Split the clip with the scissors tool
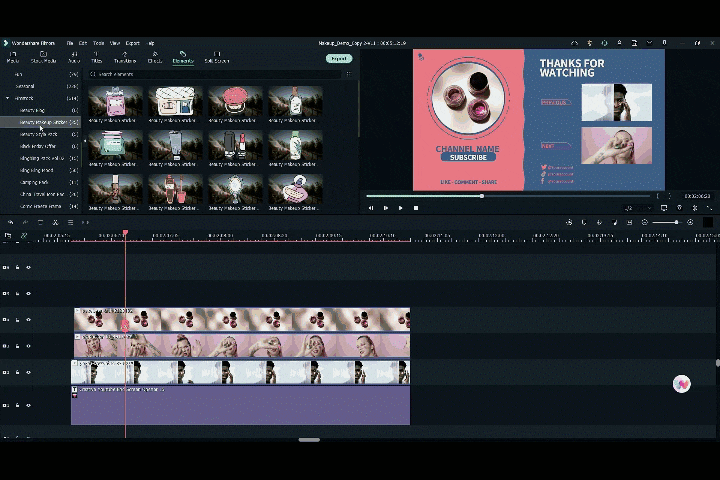This screenshot has width=720, height=480. (55, 222)
